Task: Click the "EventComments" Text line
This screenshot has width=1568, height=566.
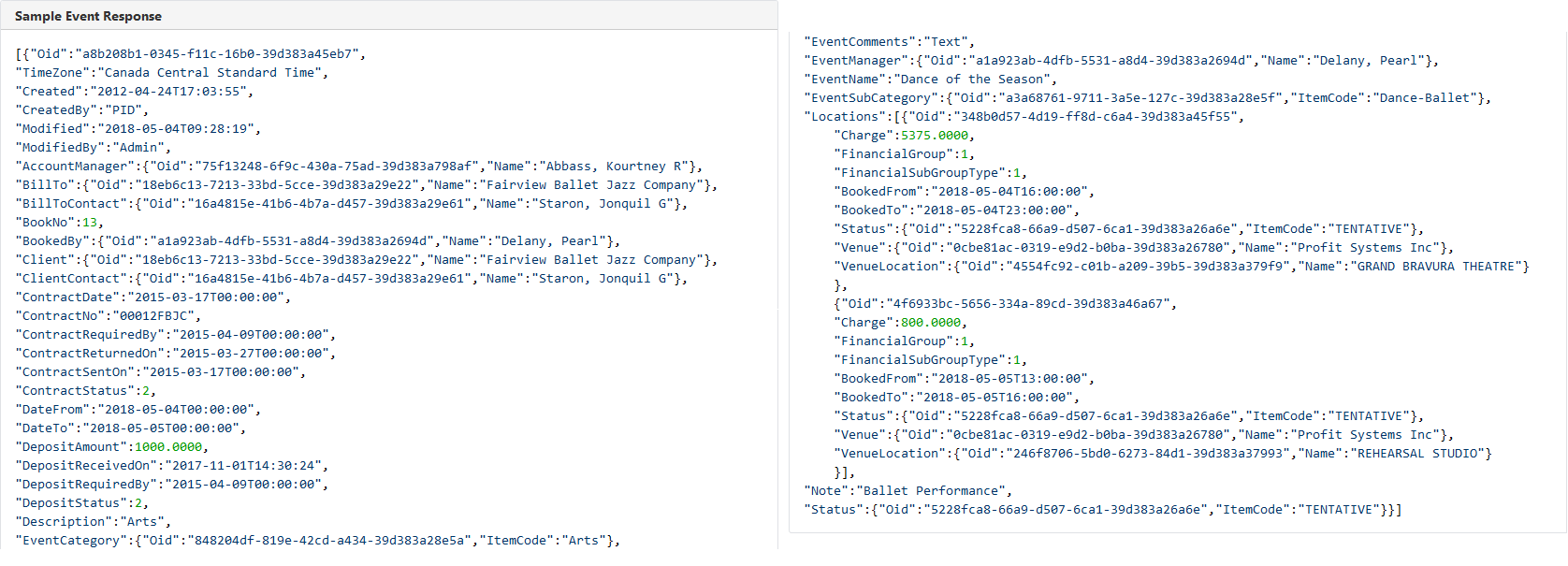Action: pyautogui.click(x=889, y=42)
